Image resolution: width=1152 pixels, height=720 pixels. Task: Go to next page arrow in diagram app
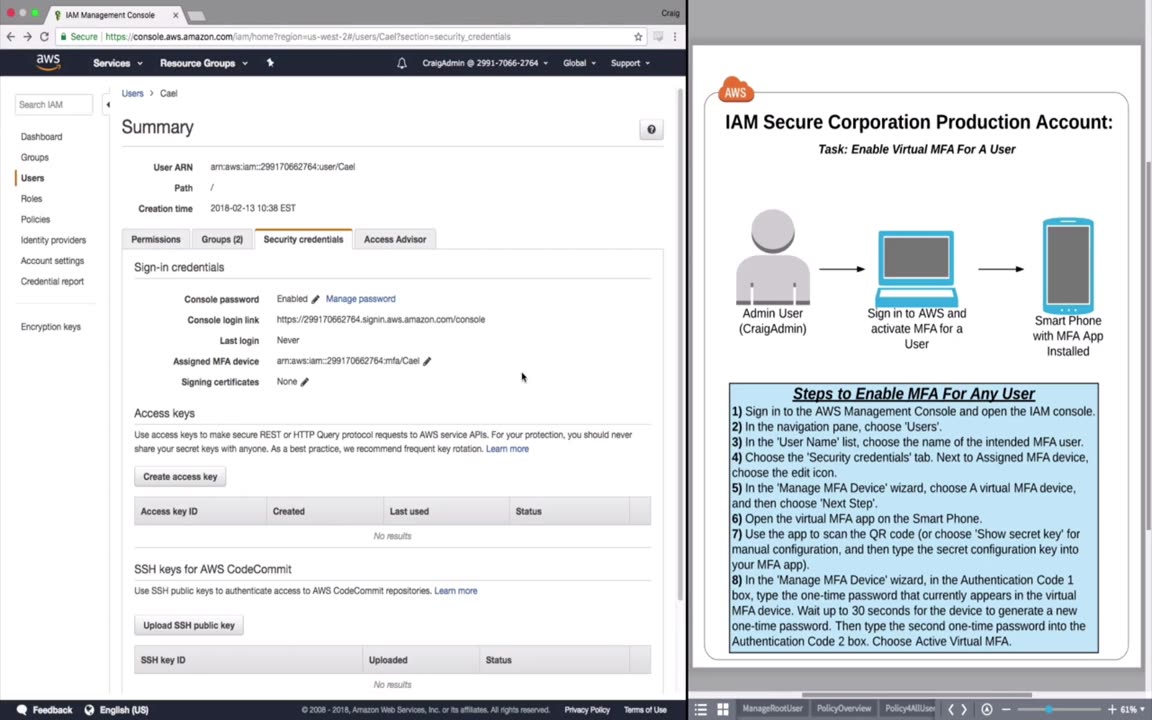[x=965, y=709]
